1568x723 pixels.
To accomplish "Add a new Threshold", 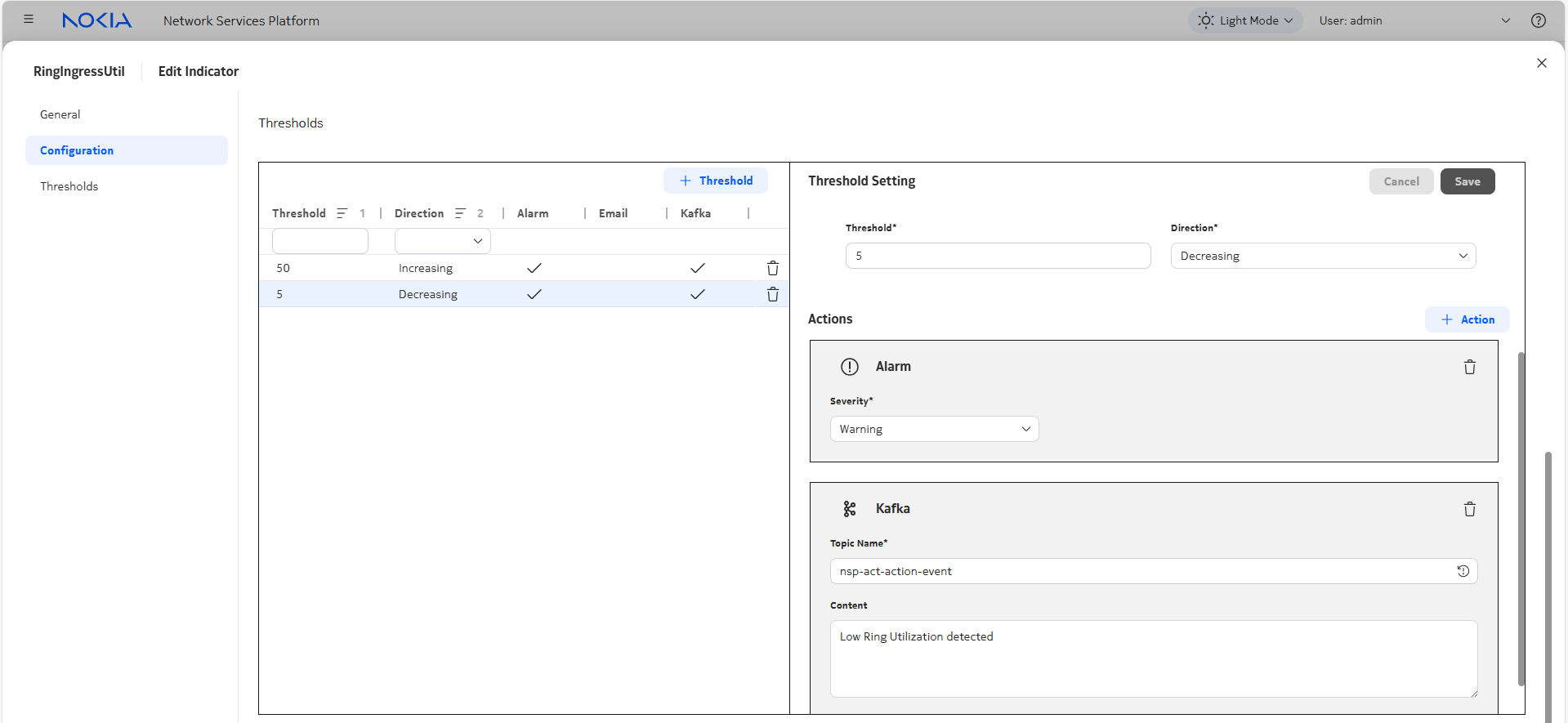I will (716, 181).
